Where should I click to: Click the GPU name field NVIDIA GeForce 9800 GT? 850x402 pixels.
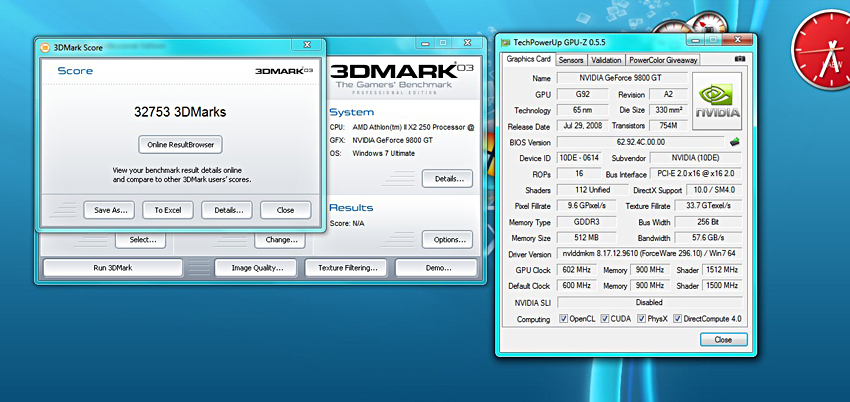point(622,78)
